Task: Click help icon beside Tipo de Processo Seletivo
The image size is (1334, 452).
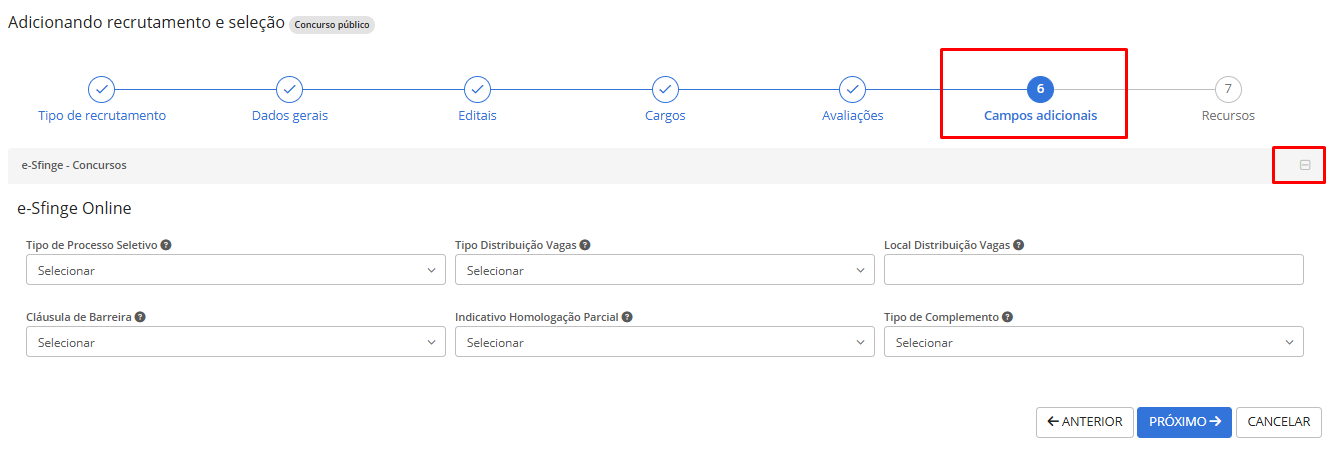Action: click(166, 245)
